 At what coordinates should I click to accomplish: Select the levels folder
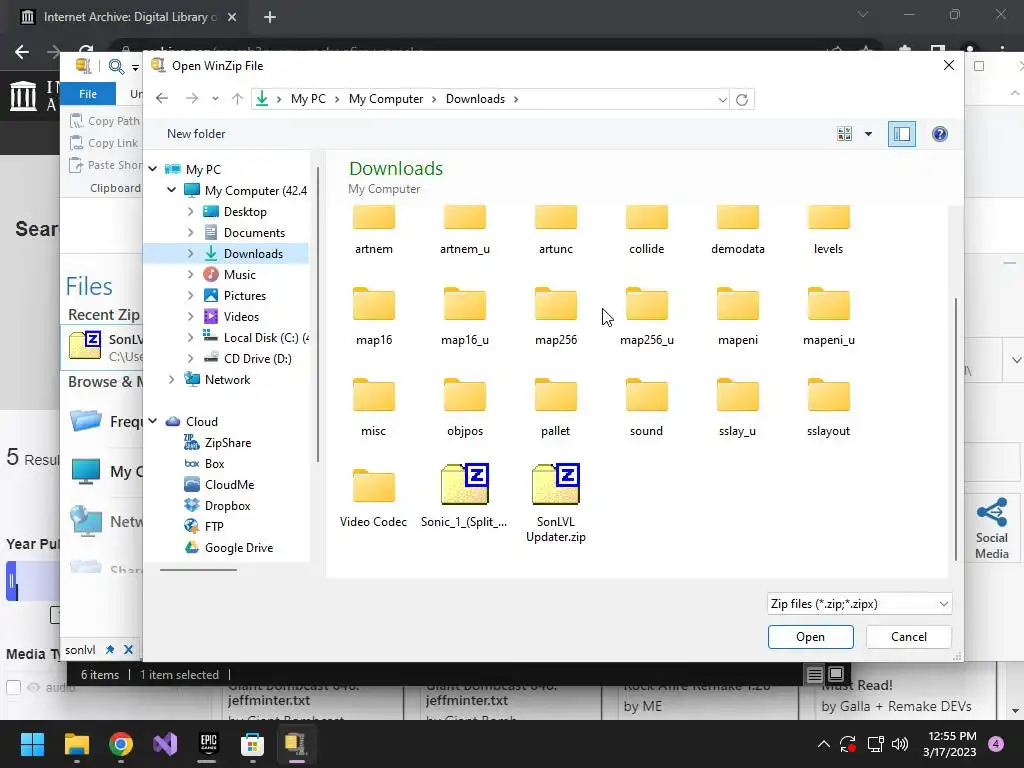click(829, 230)
